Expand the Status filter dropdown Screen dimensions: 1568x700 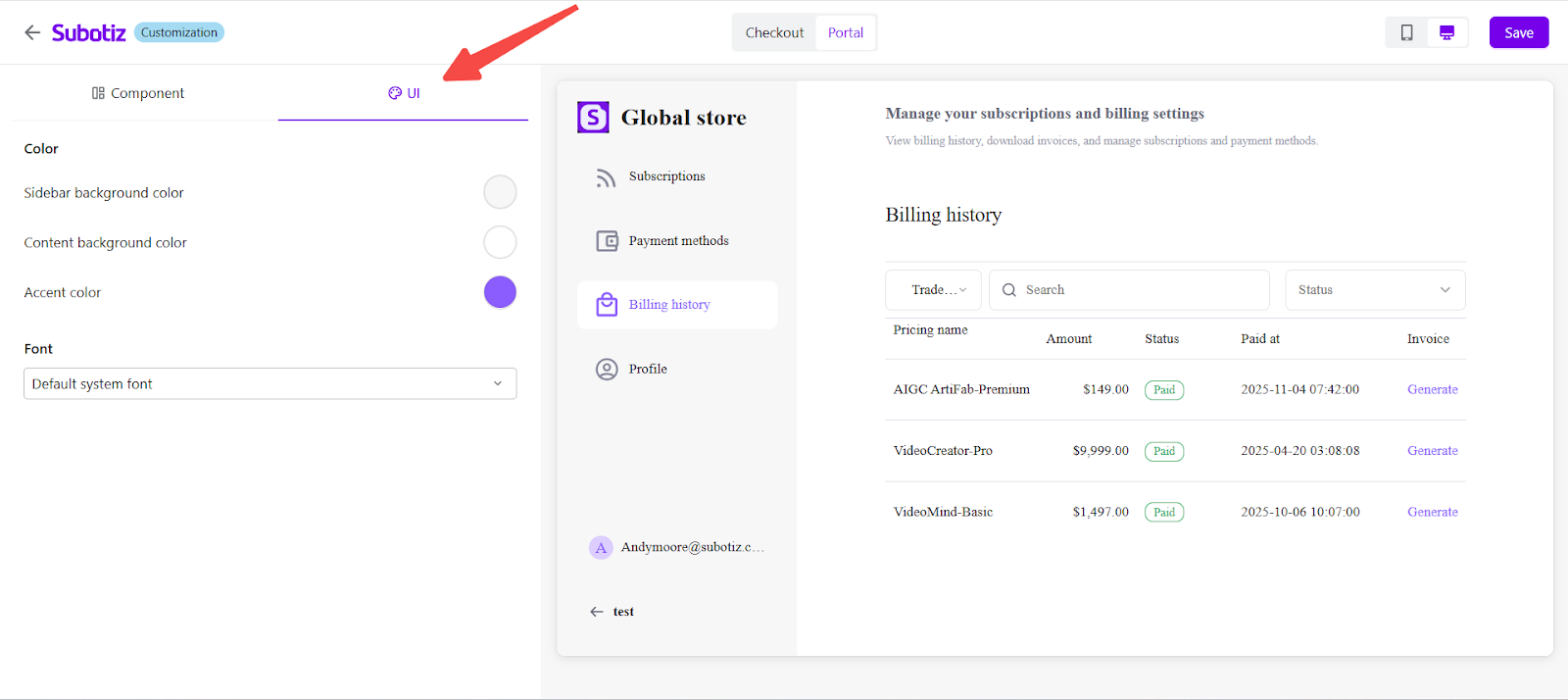1374,290
